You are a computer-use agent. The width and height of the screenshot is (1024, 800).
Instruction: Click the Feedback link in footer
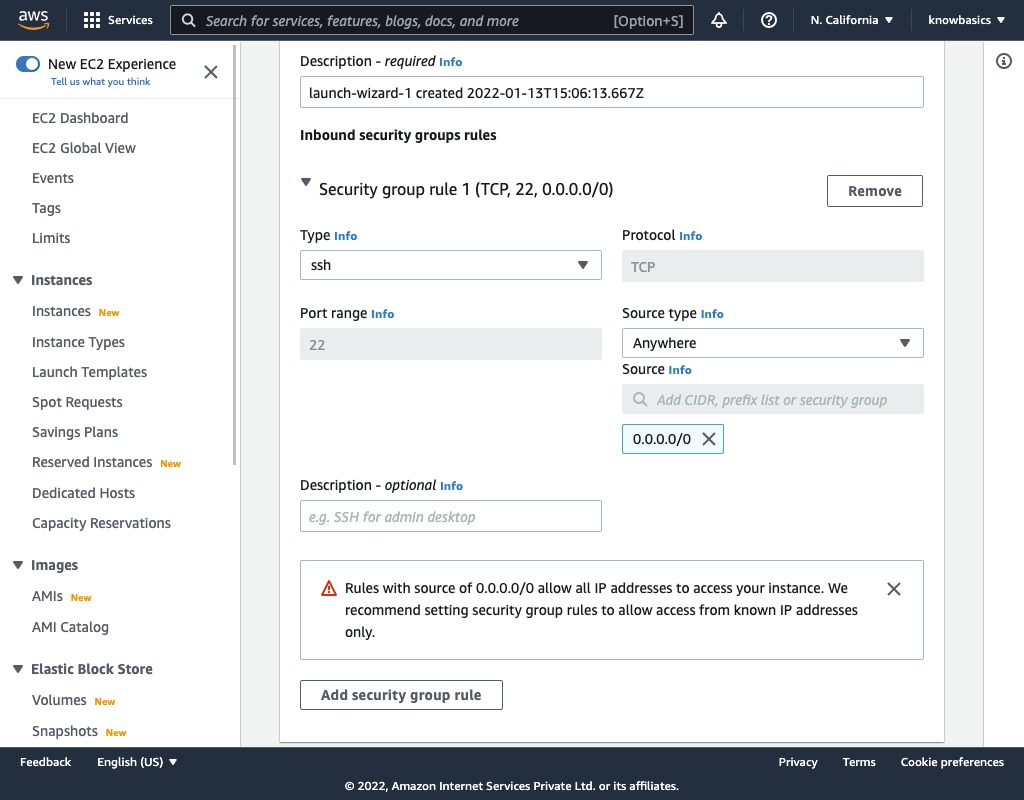pos(45,762)
